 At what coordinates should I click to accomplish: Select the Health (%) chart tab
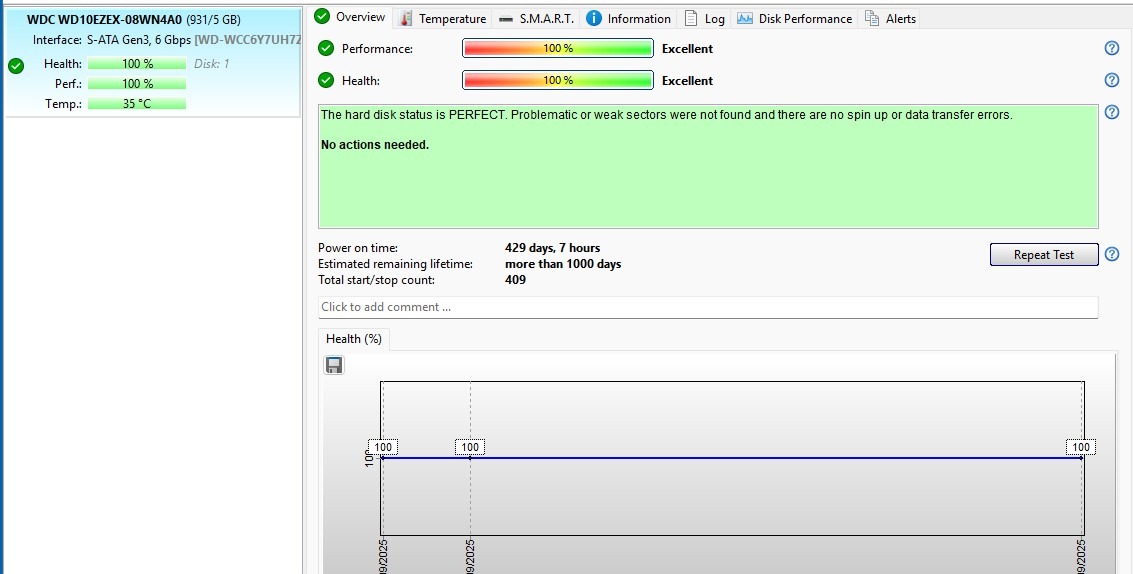[x=354, y=339]
